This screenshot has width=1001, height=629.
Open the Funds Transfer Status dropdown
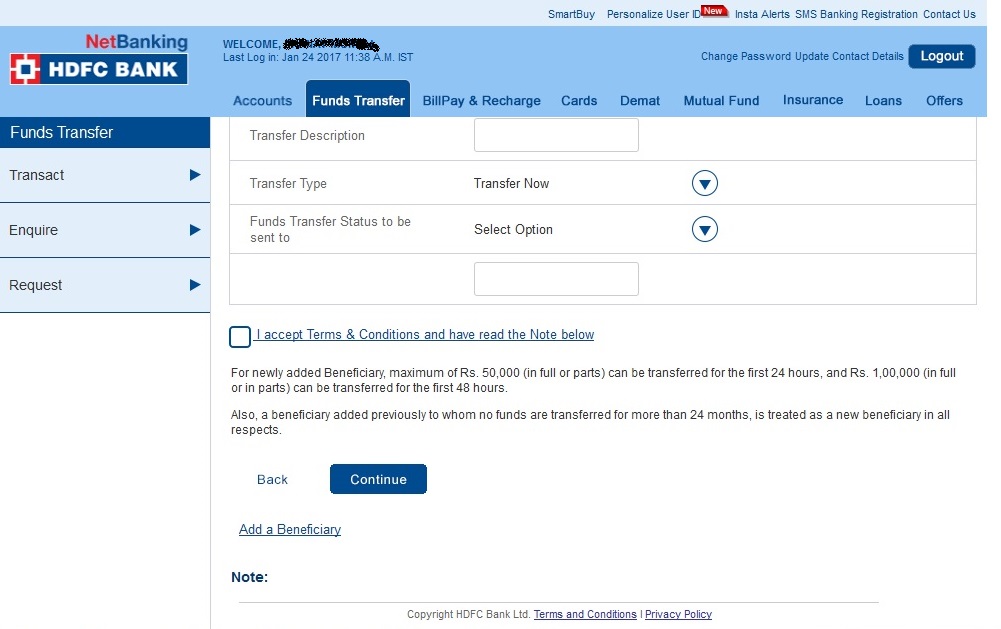[704, 229]
